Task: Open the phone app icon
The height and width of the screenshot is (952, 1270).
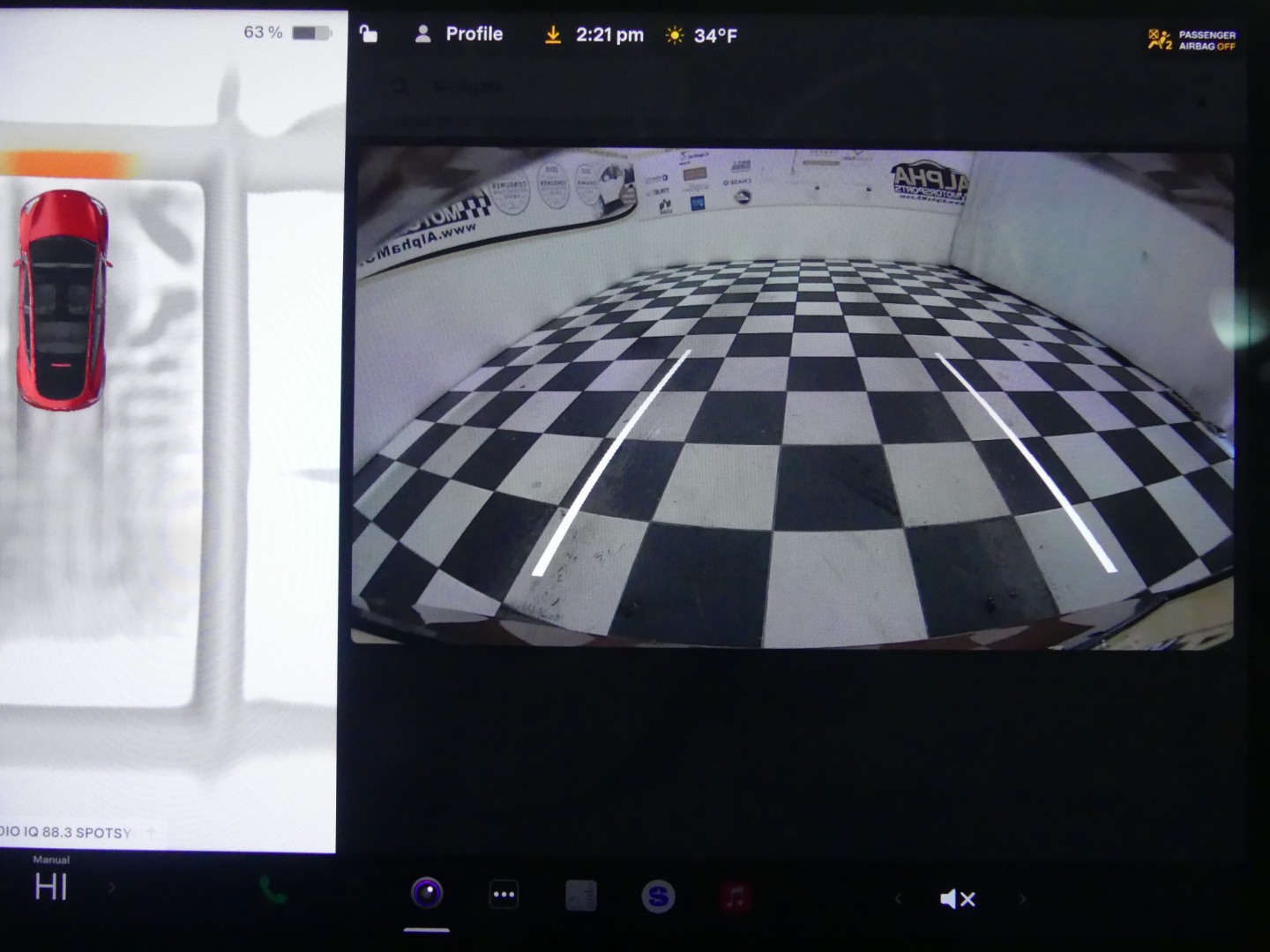Action: [x=273, y=891]
